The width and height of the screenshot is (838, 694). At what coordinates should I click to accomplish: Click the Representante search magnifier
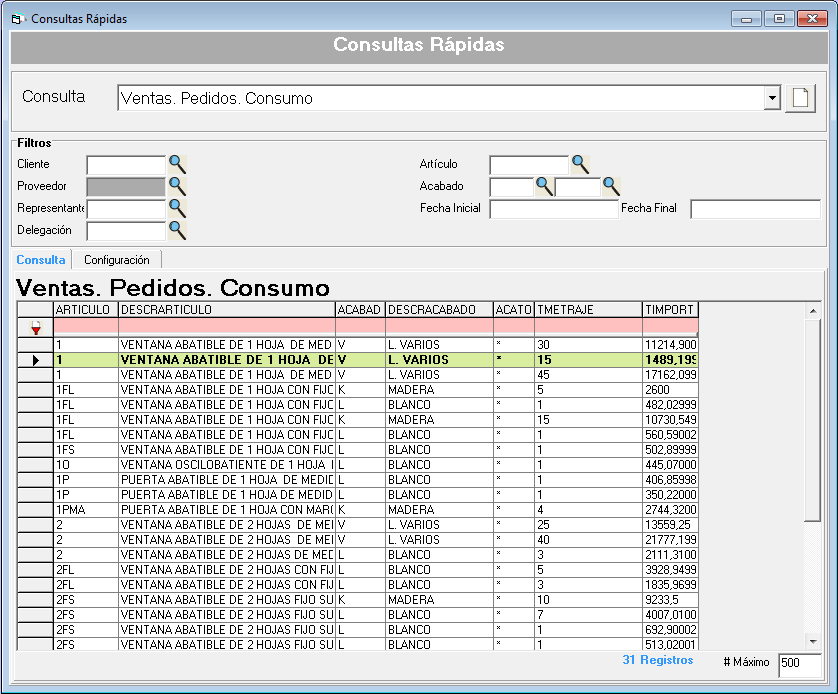click(x=177, y=208)
